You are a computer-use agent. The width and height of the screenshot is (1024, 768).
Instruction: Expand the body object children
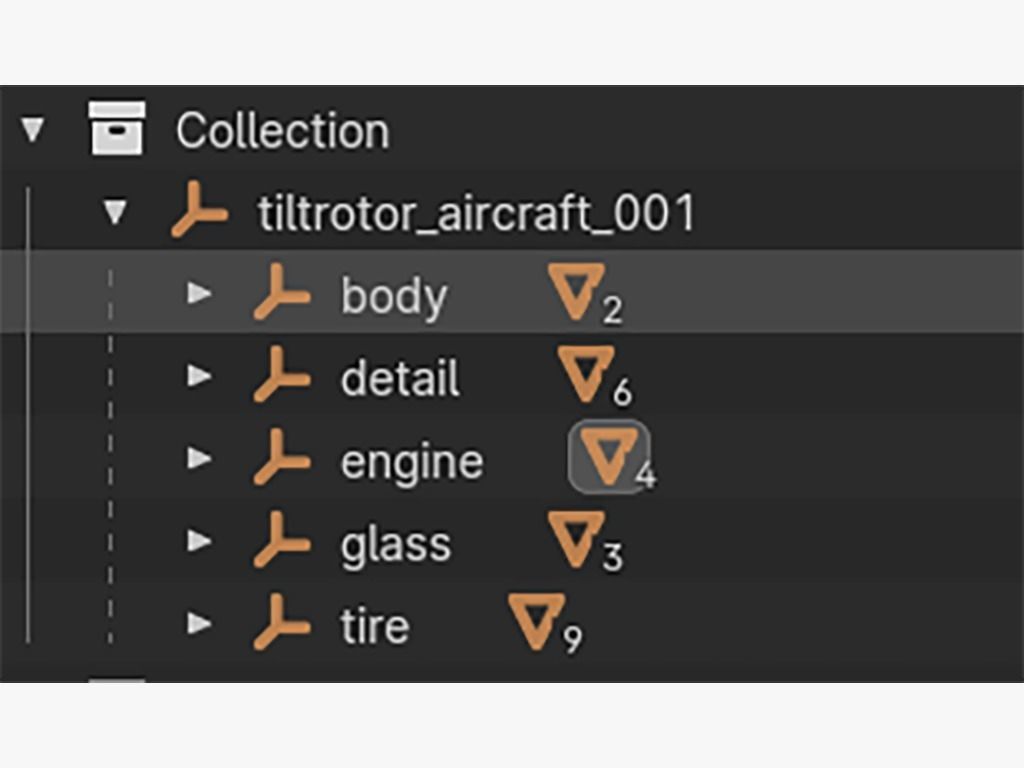pos(200,294)
